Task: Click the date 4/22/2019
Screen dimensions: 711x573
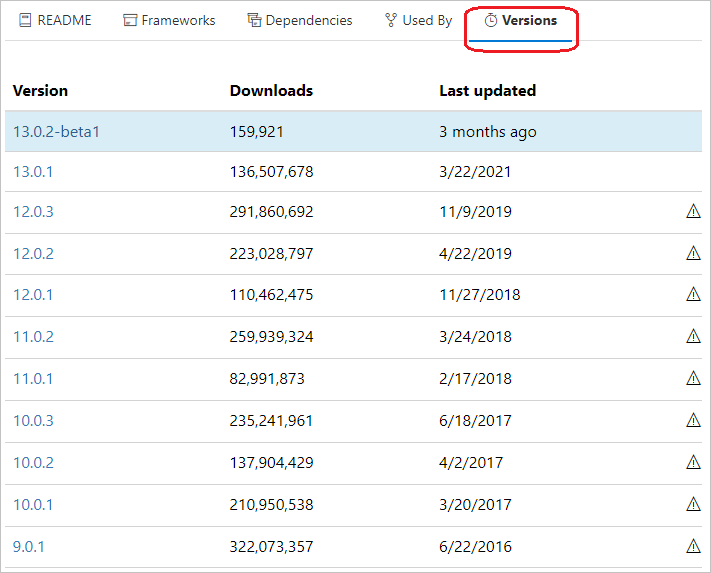Action: pos(475,253)
